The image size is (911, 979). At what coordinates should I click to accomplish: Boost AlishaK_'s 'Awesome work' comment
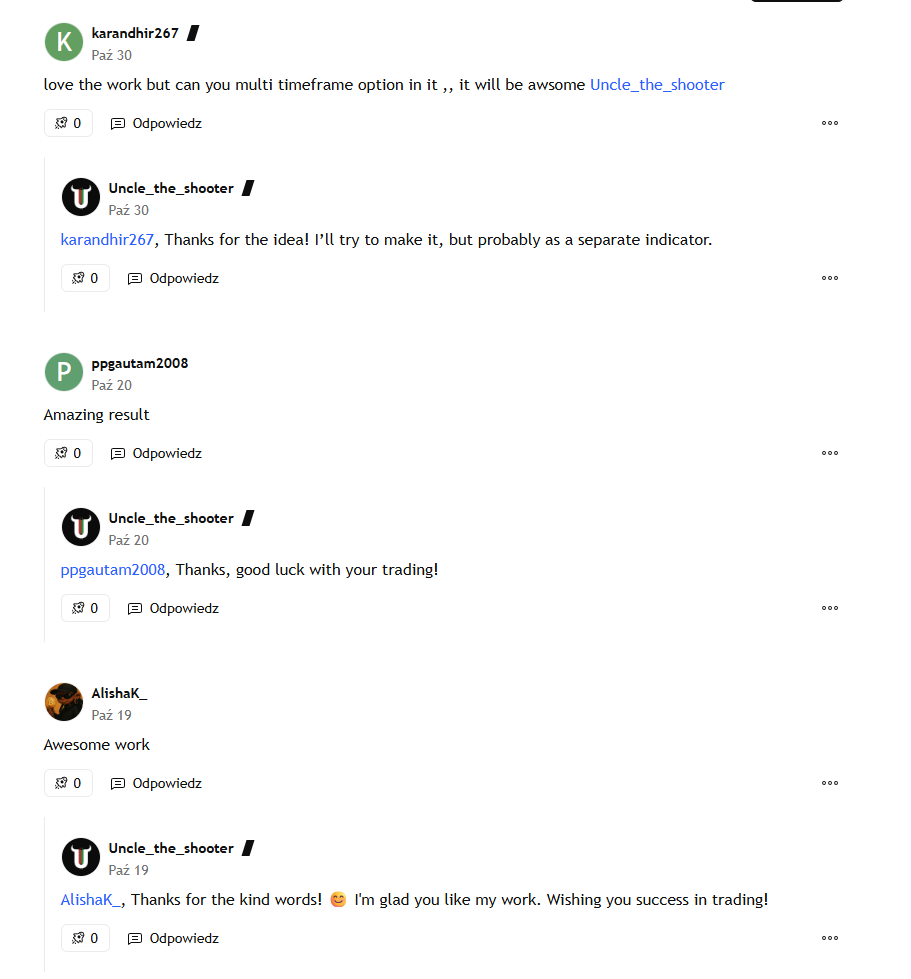click(x=68, y=783)
